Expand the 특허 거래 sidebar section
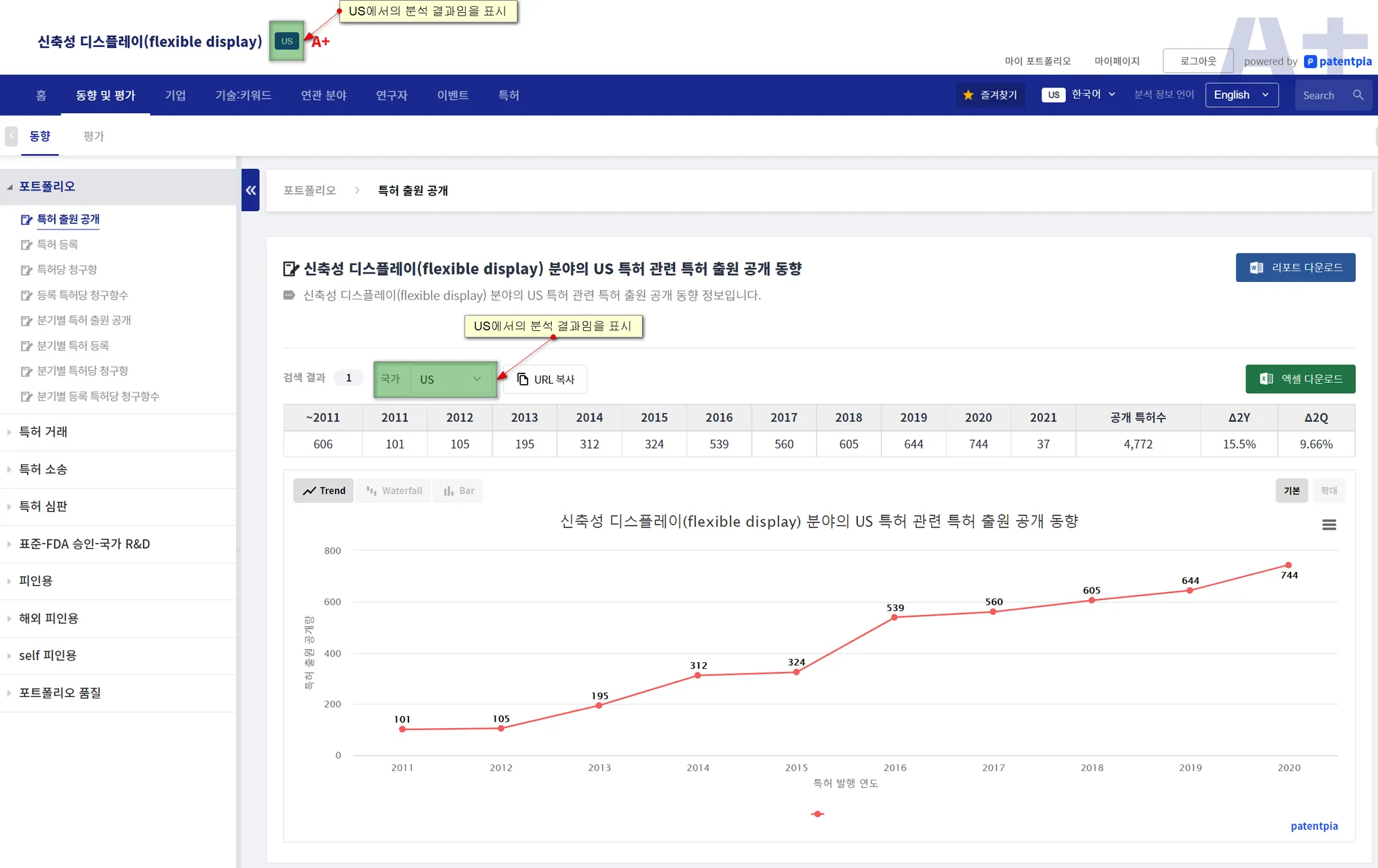Viewport: 1378px width, 868px height. click(x=43, y=432)
